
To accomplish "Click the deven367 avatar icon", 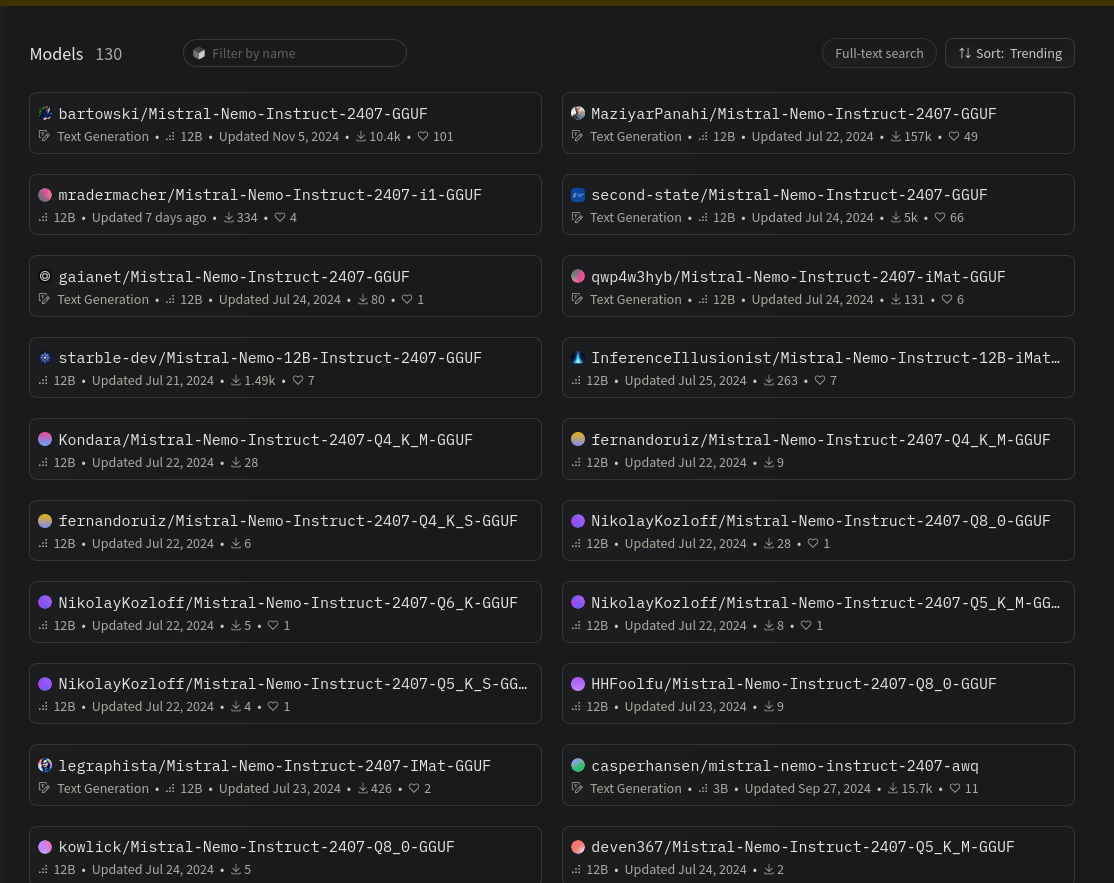I will click(x=578, y=847).
